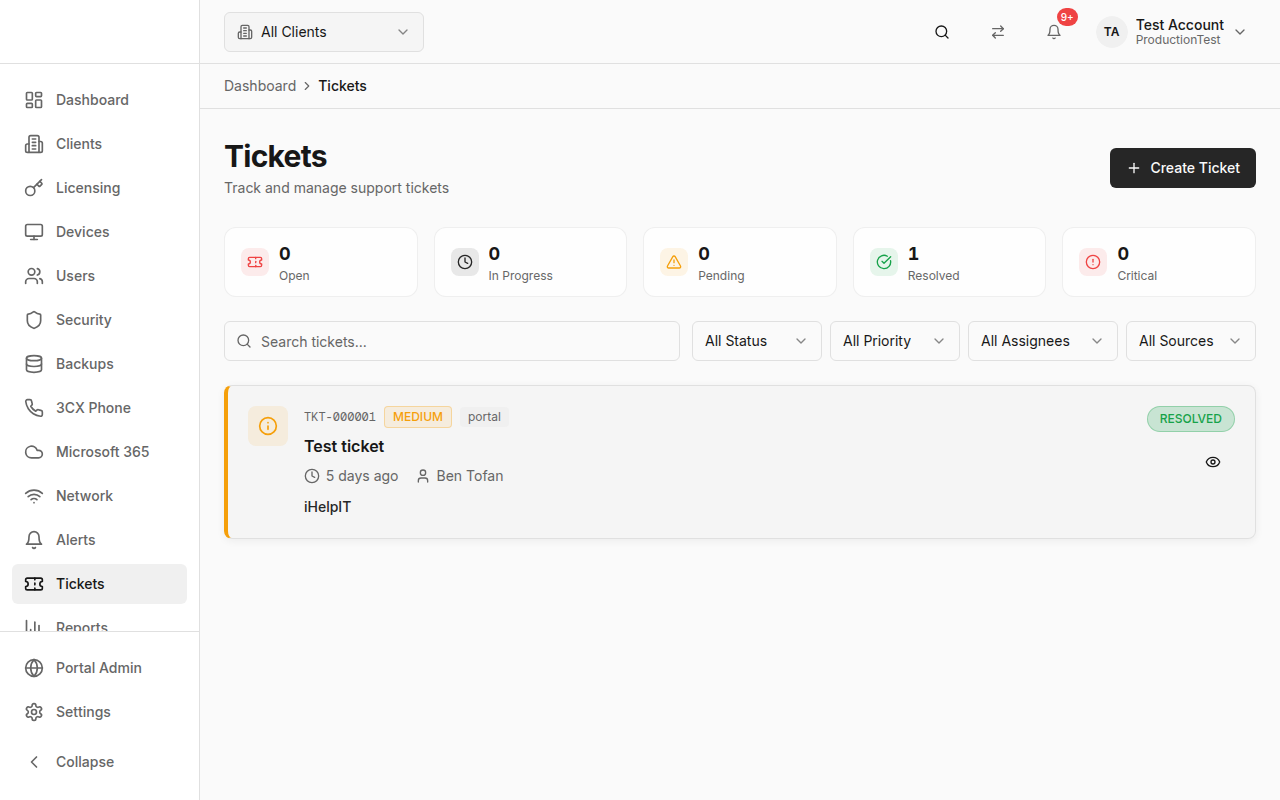Click the Settings gear icon

pos(34,712)
